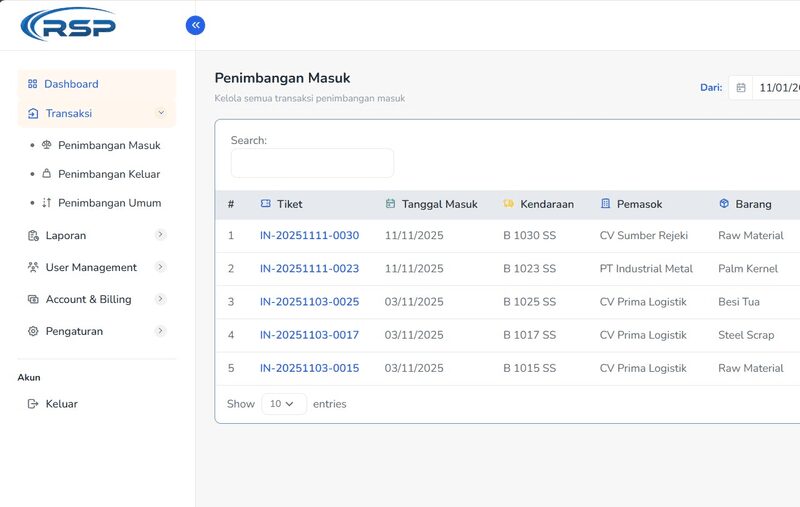Viewport: 800px width, 507px height.
Task: Click truck icon in Kendaraan header
Action: [x=509, y=204]
